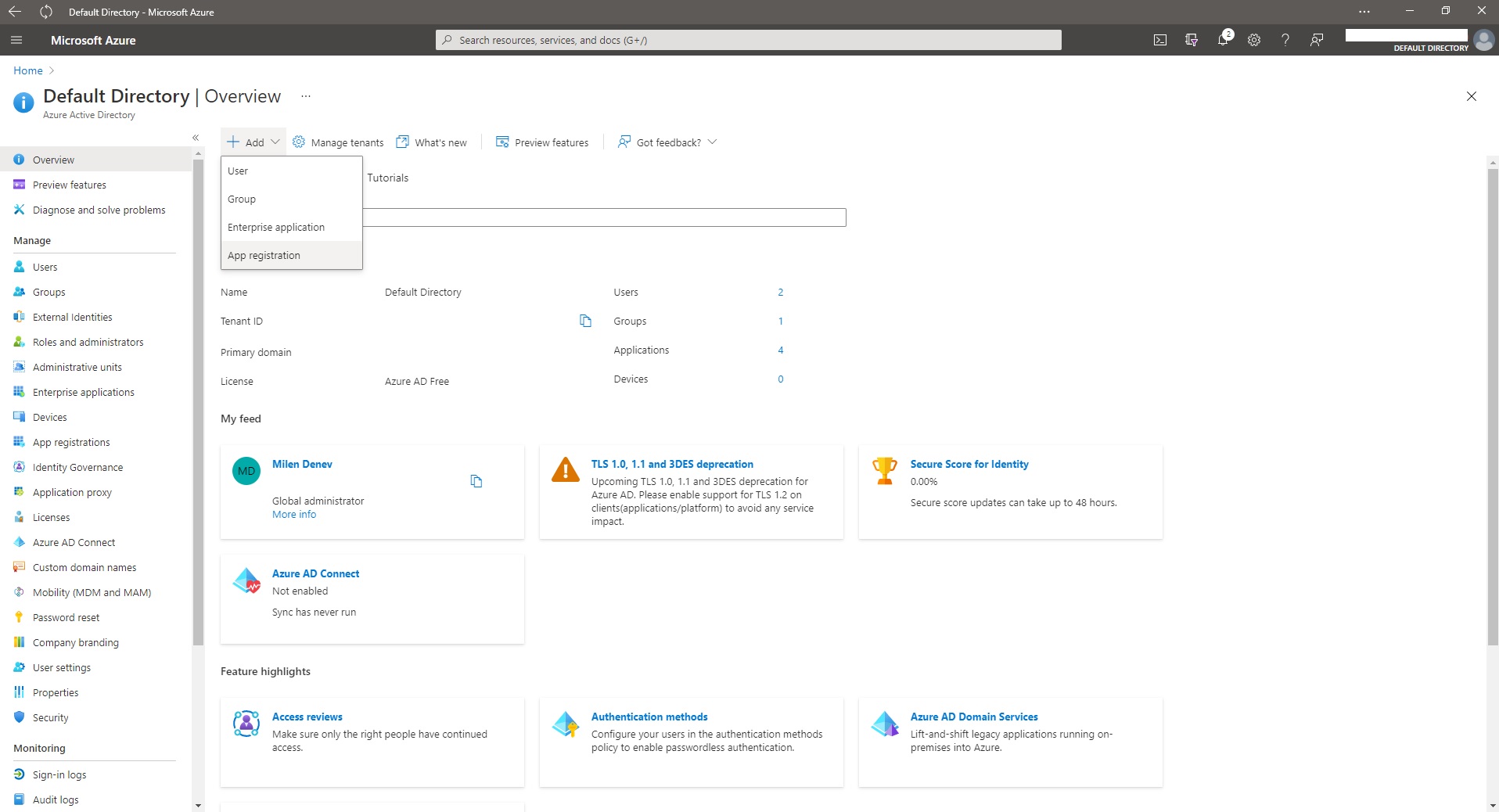Screen dimensions: 1499x812
Task: Select Group from the Add menu
Action: (x=242, y=199)
